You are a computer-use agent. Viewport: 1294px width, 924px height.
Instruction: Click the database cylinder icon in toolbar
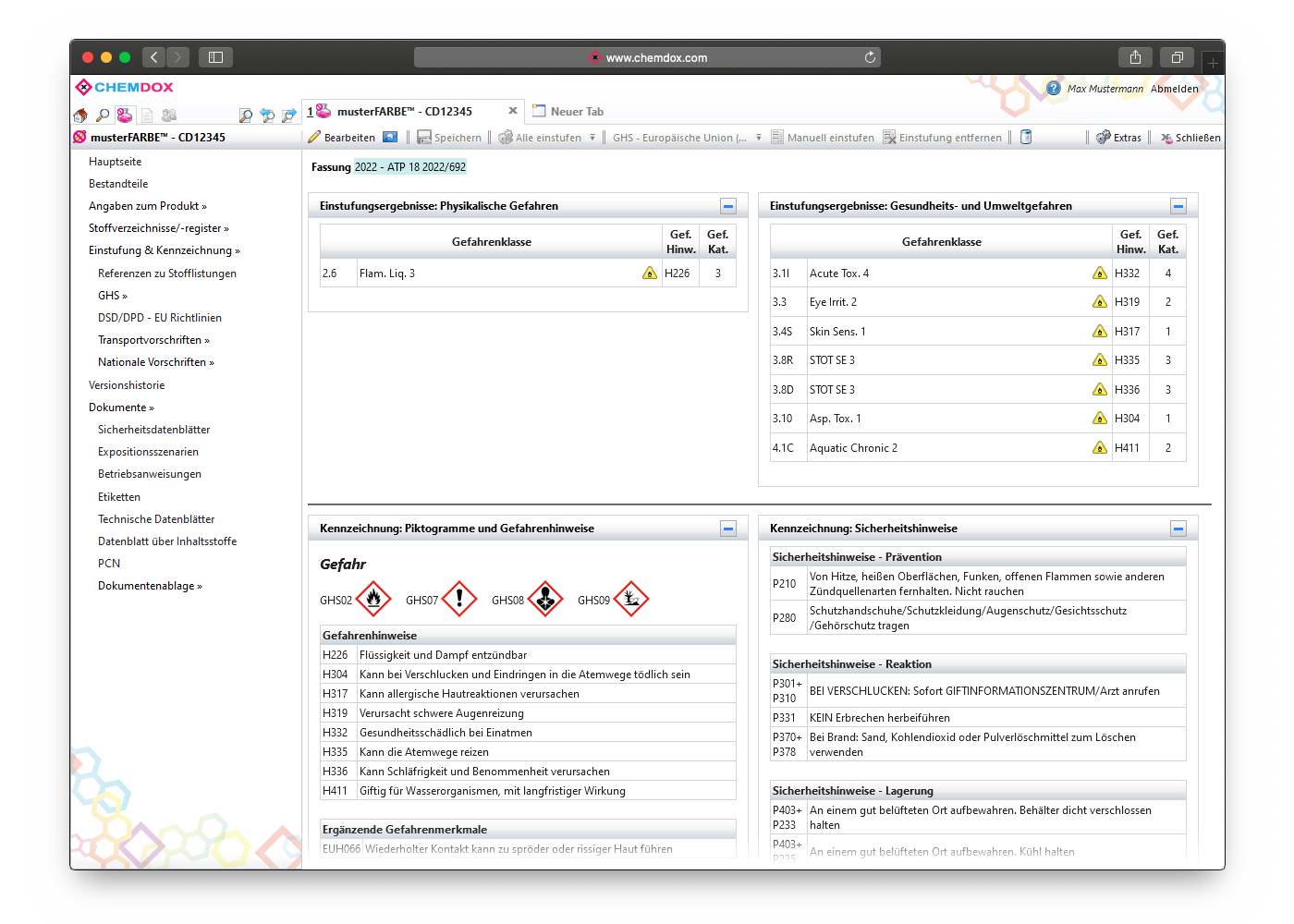(1026, 138)
